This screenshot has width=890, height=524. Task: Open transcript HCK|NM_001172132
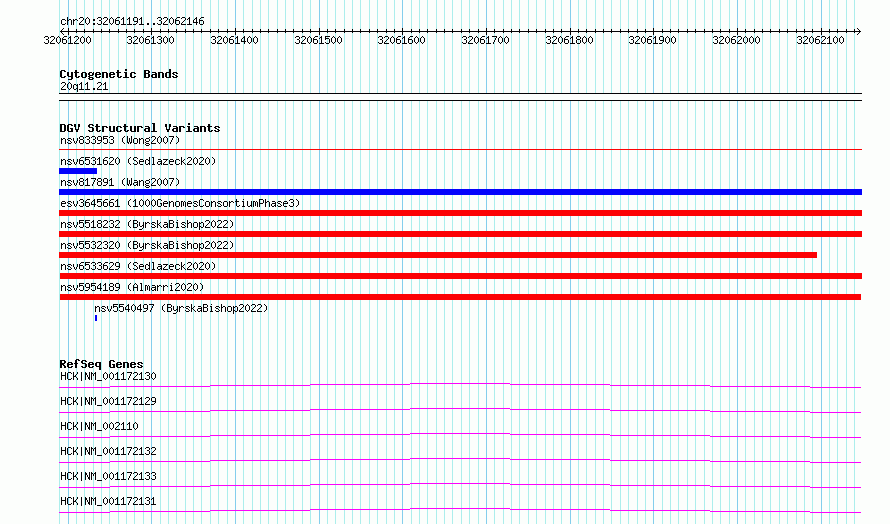click(x=108, y=451)
